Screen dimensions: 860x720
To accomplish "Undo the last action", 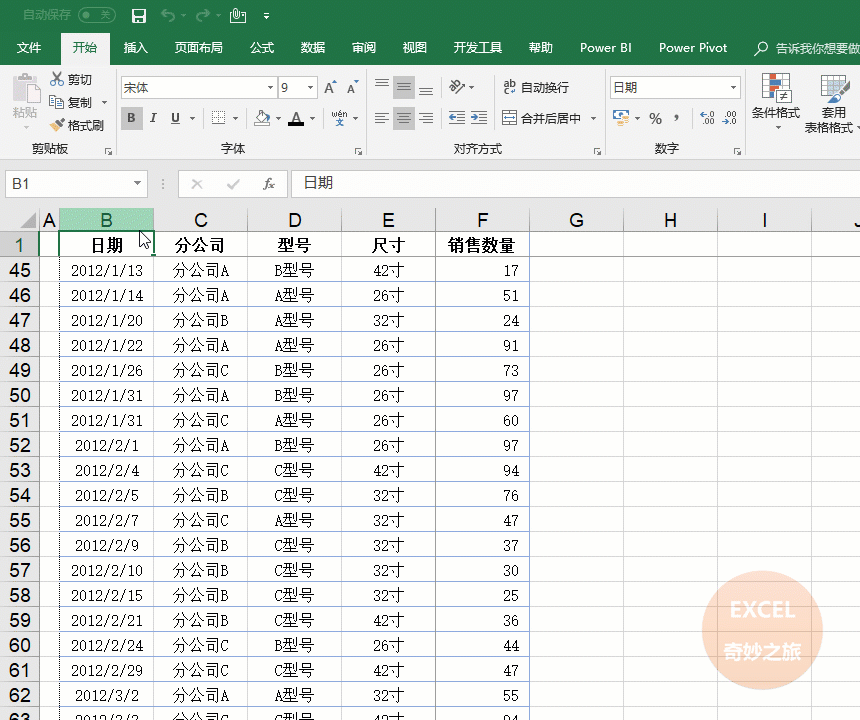I will [168, 16].
